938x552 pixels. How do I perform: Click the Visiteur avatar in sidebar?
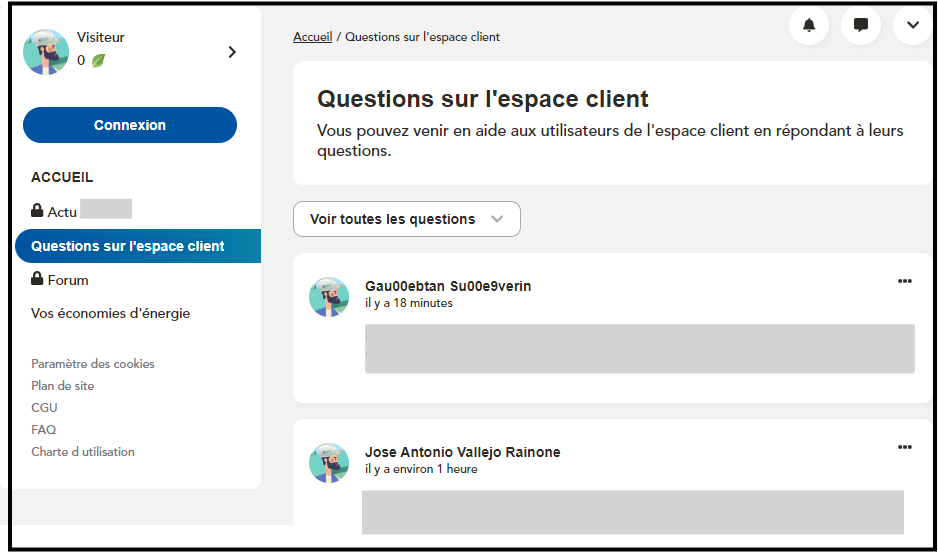pyautogui.click(x=46, y=52)
